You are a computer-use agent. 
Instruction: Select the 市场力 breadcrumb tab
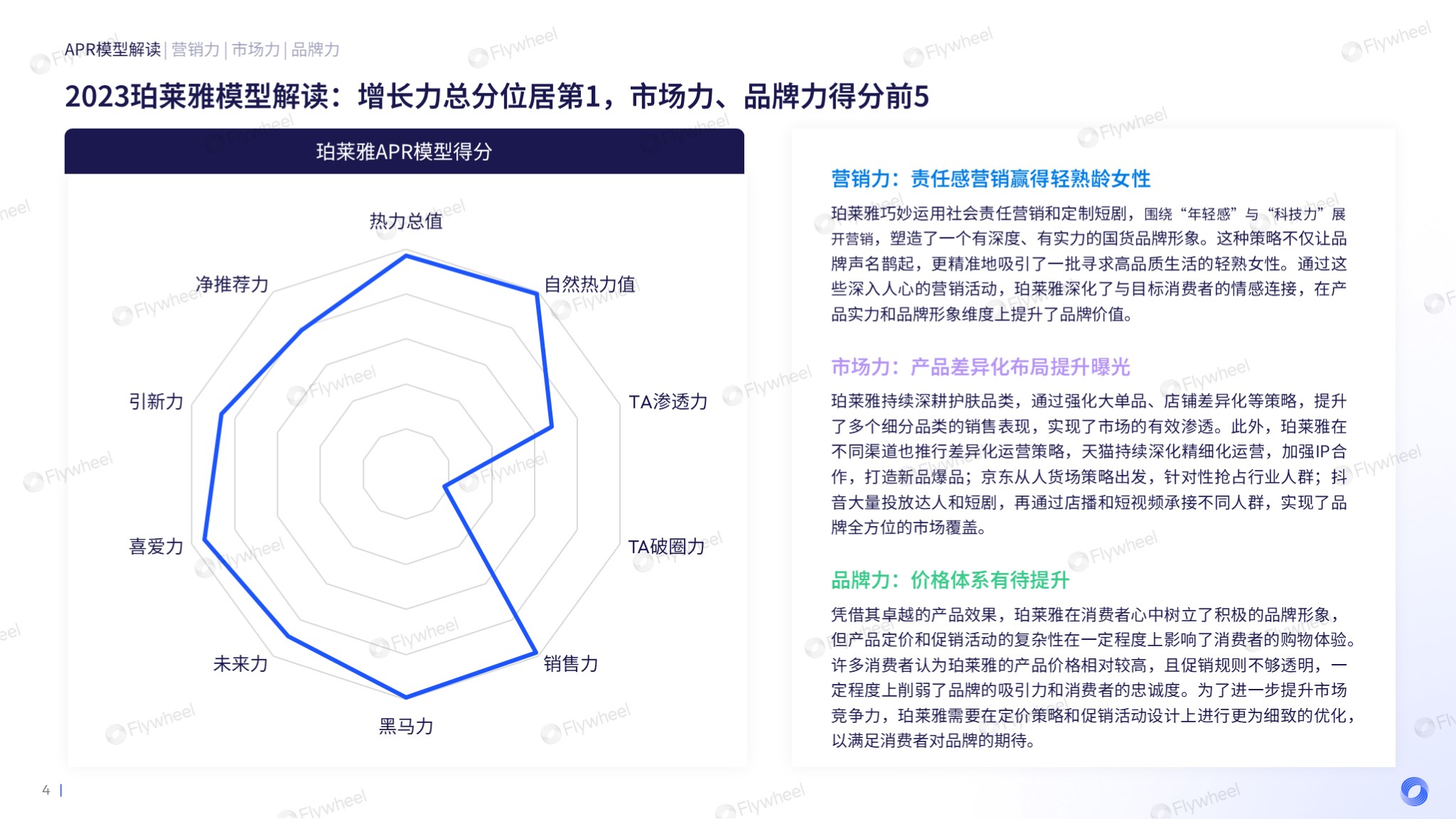click(x=256, y=50)
